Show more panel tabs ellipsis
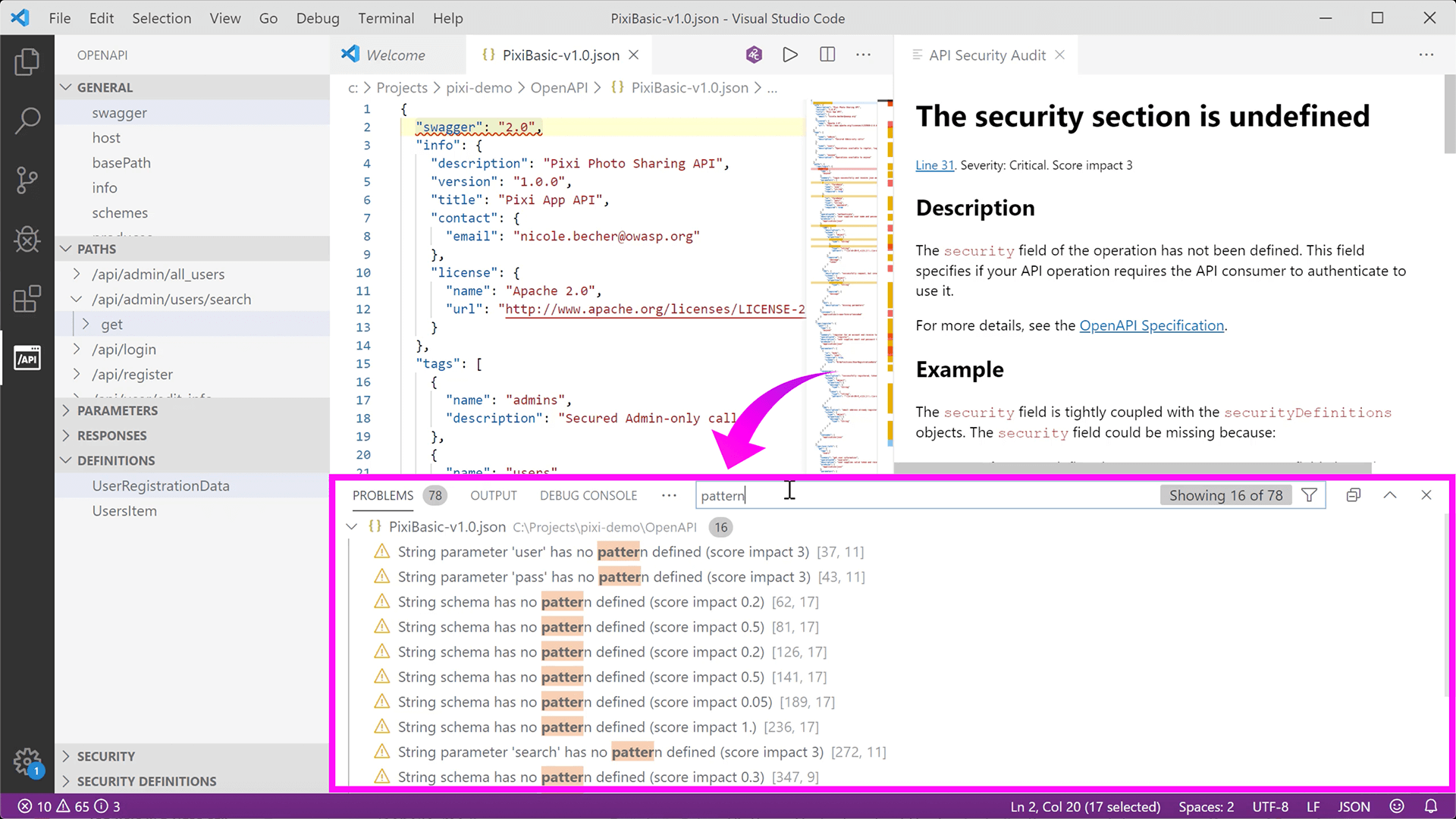The image size is (1456, 819). 668,495
